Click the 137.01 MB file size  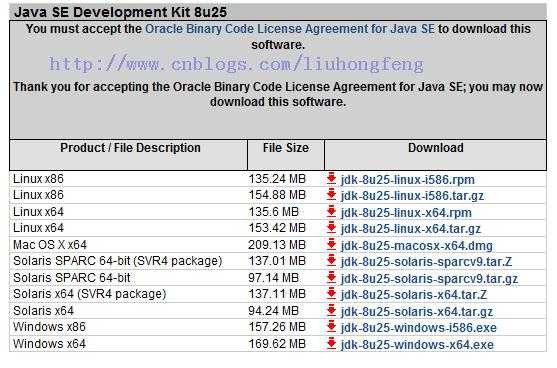[x=277, y=261]
